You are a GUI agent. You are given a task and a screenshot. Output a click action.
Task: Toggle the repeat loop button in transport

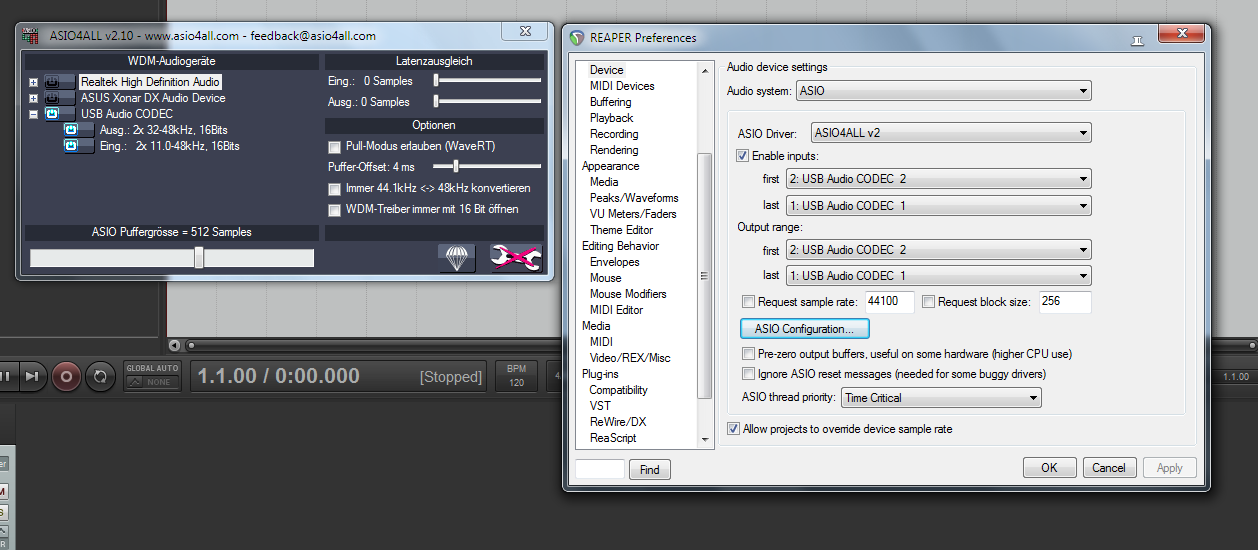(100, 376)
